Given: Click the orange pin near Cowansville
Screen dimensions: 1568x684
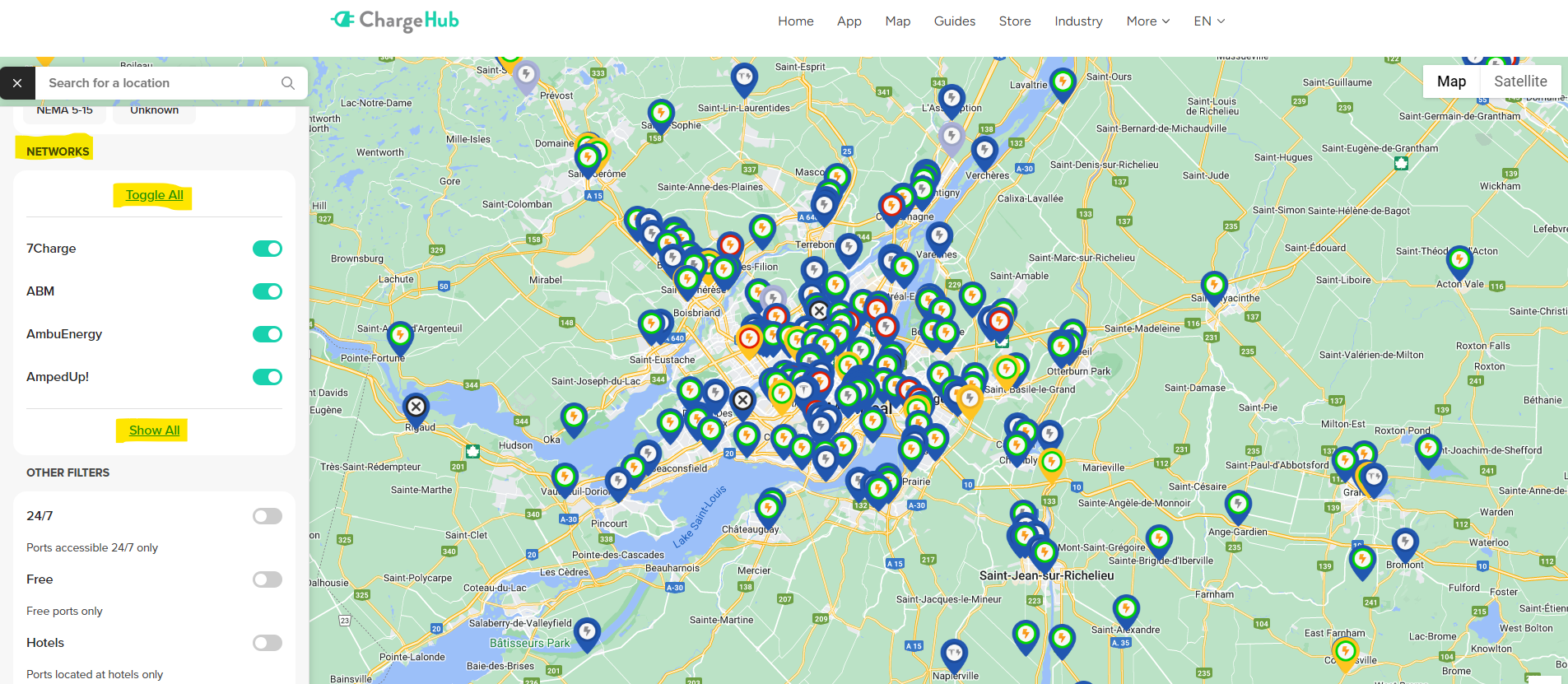Looking at the screenshot, I should [1345, 654].
